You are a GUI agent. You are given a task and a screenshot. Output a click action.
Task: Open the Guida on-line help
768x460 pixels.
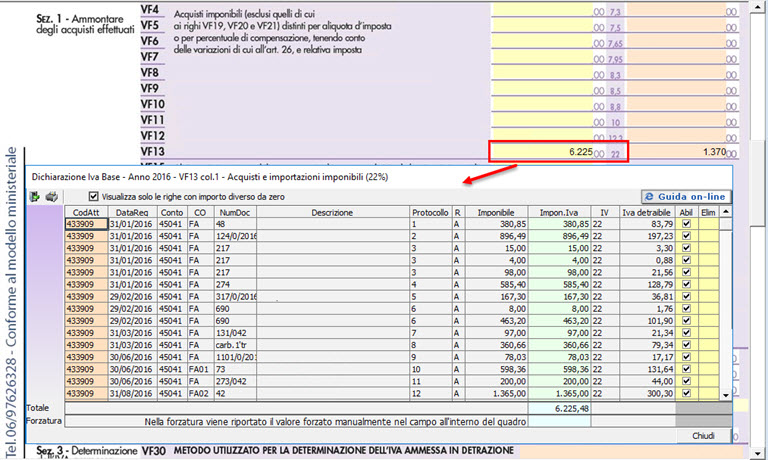point(686,197)
